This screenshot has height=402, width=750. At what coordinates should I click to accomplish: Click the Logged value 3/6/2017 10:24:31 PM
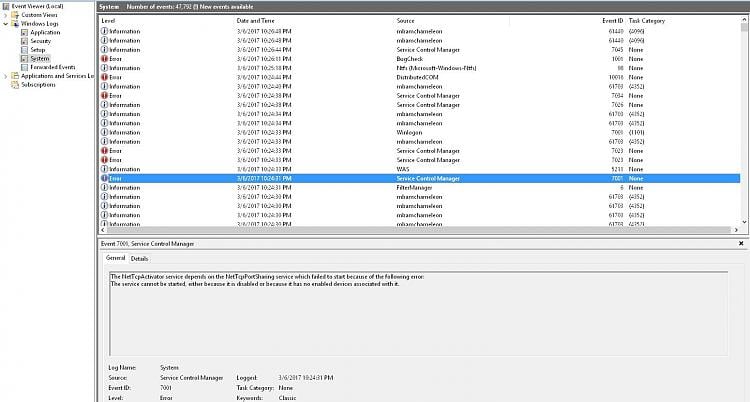[306, 378]
